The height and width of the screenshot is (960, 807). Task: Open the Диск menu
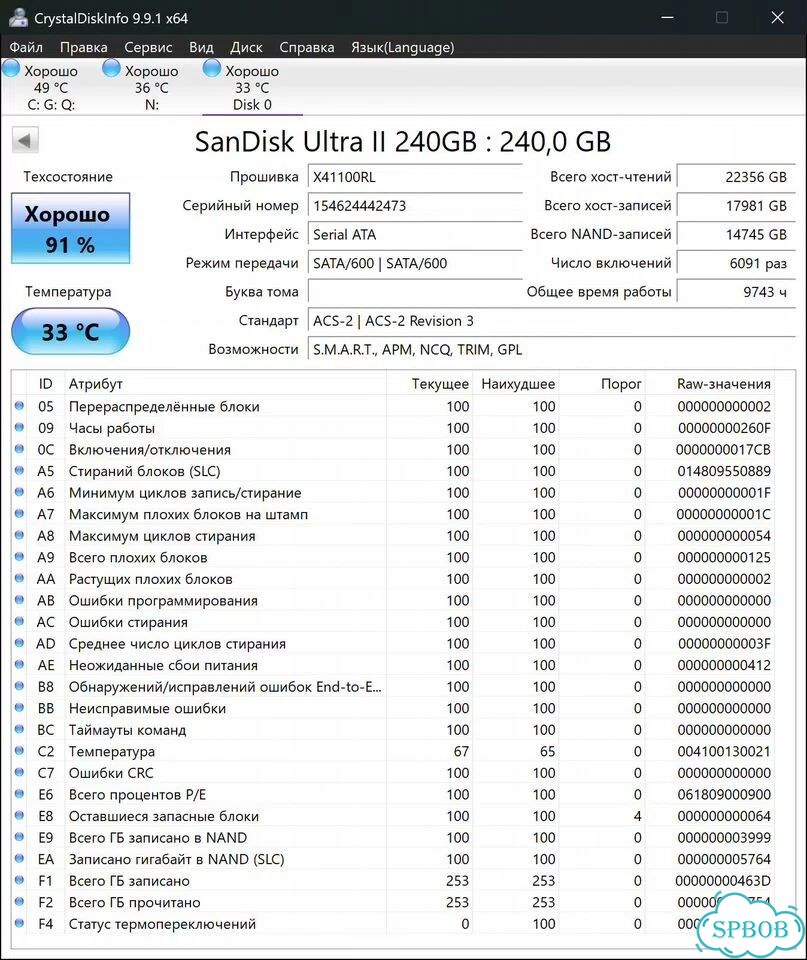[246, 47]
